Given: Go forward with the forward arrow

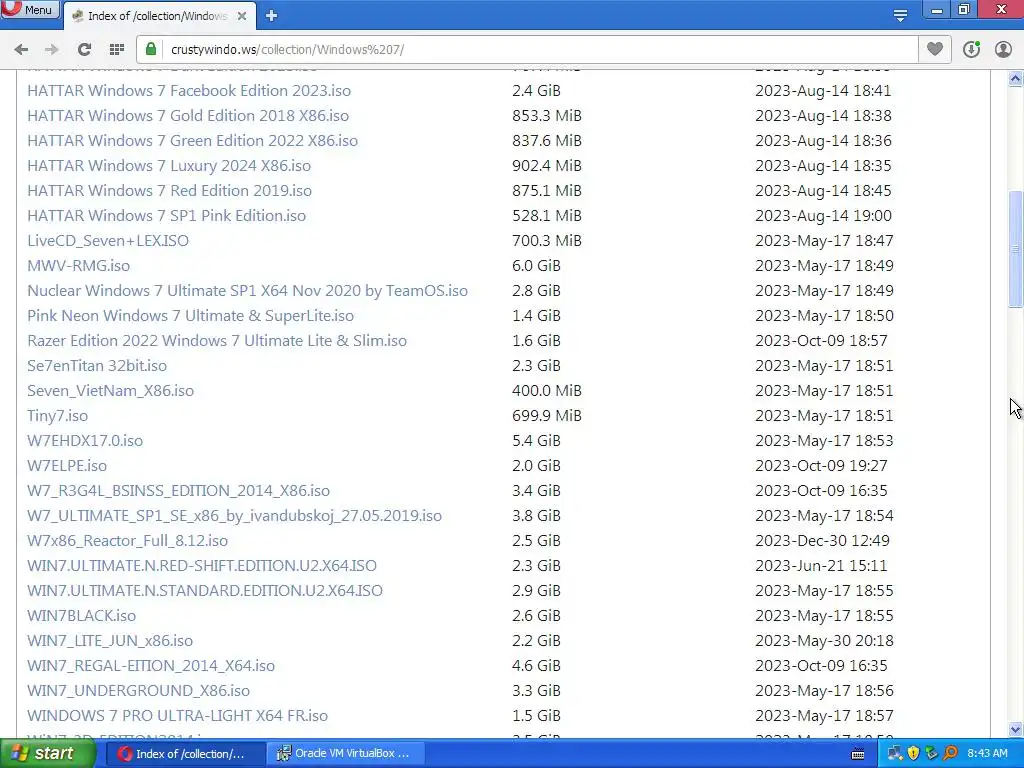Looking at the screenshot, I should pyautogui.click(x=52, y=50).
